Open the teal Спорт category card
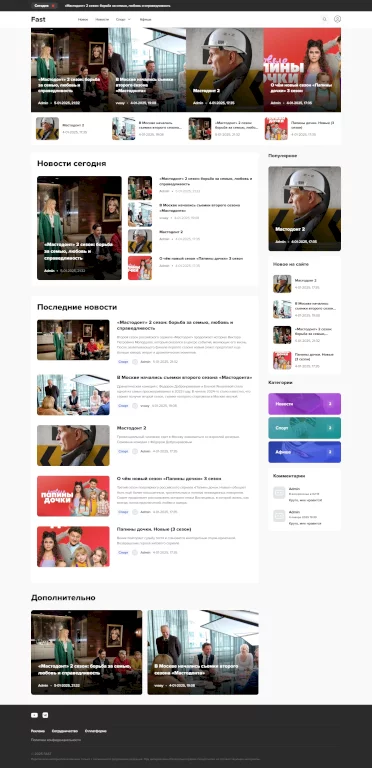Image resolution: width=372 pixels, height=768 pixels. 304,428
